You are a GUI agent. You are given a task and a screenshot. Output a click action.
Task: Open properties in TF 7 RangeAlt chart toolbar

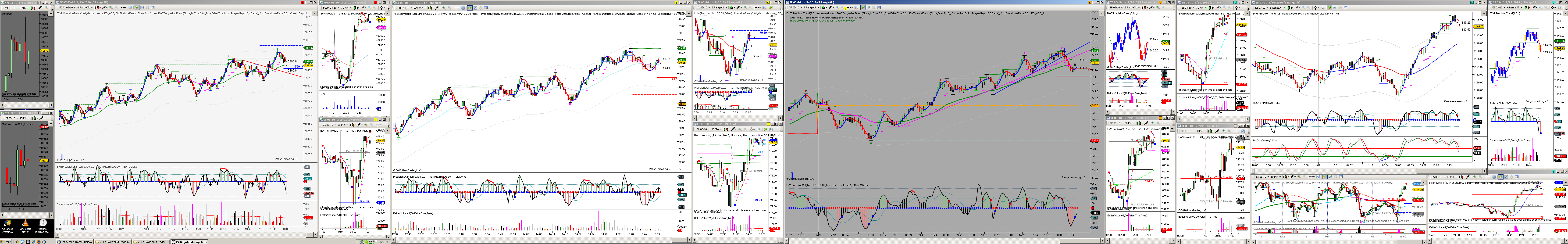click(879, 7)
